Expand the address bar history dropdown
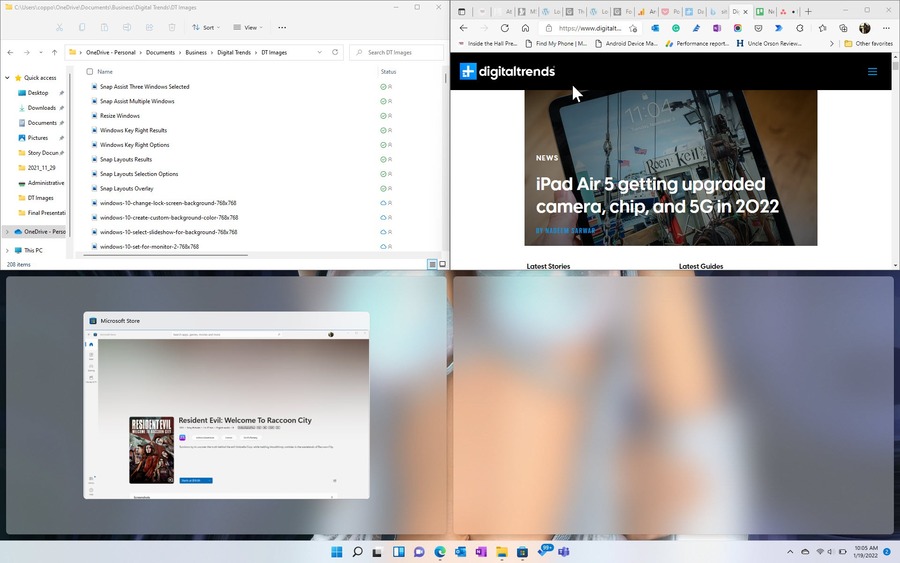 coord(320,52)
